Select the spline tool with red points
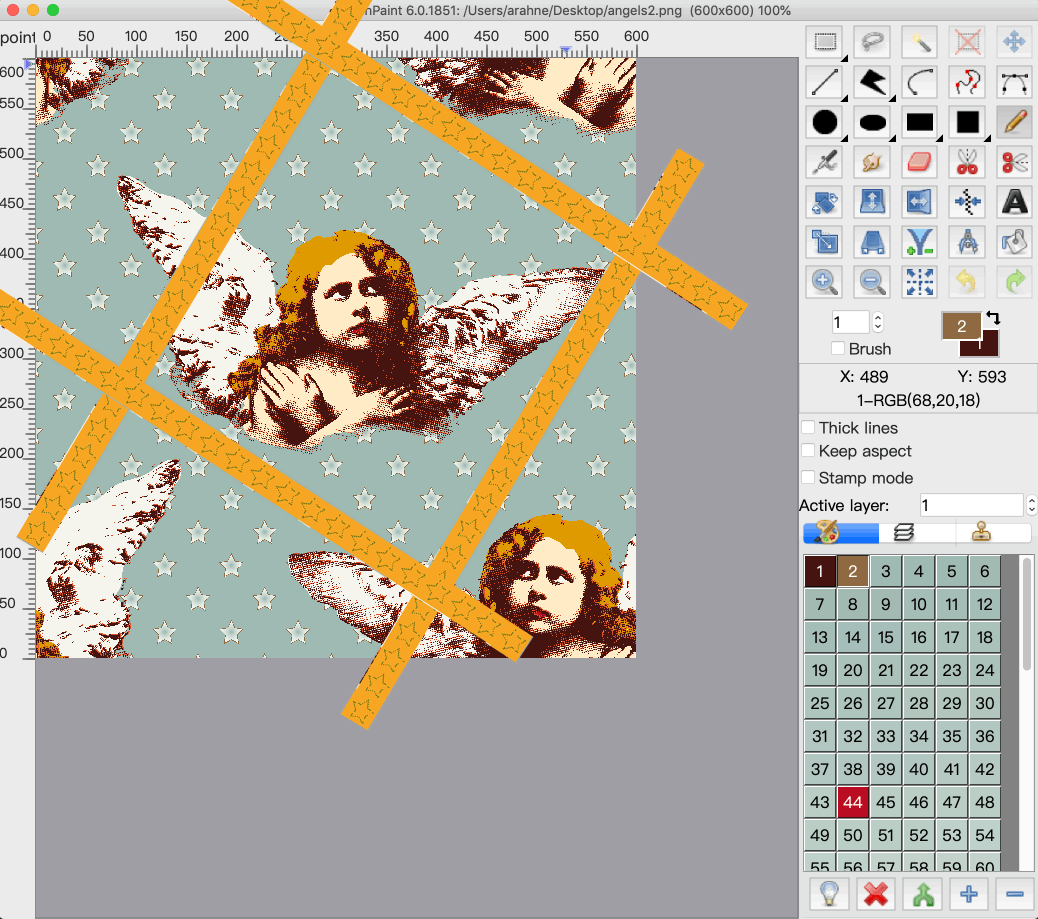Screen dimensions: 1038x919 pyautogui.click(x=967, y=83)
